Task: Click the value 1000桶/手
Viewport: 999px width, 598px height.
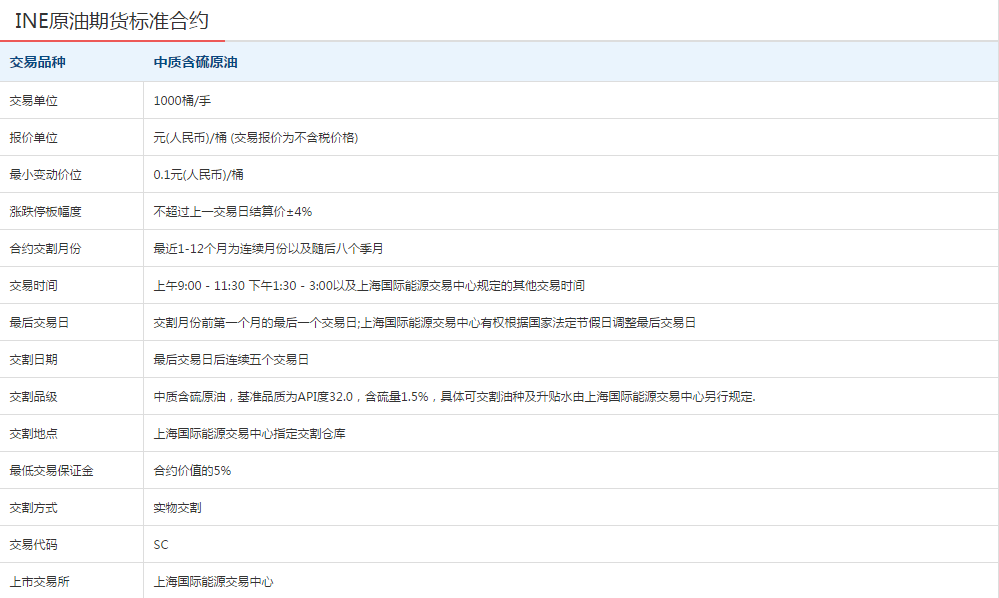Action: click(x=182, y=101)
